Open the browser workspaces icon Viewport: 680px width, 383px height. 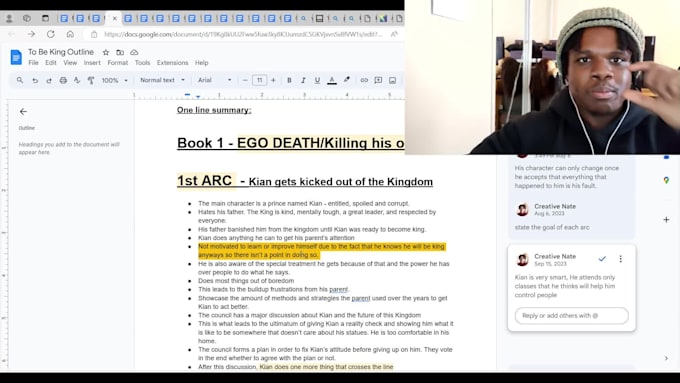coord(27,18)
